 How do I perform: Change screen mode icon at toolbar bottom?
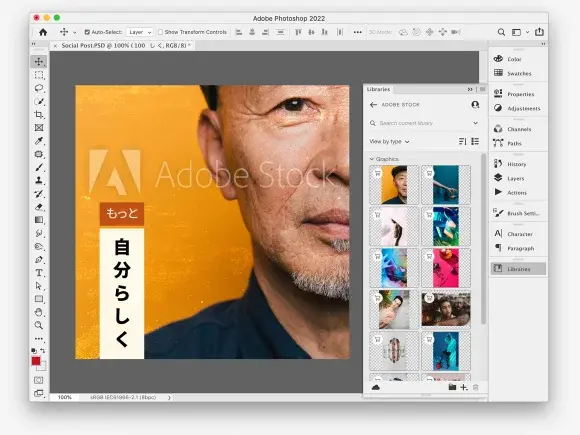pyautogui.click(x=38, y=393)
